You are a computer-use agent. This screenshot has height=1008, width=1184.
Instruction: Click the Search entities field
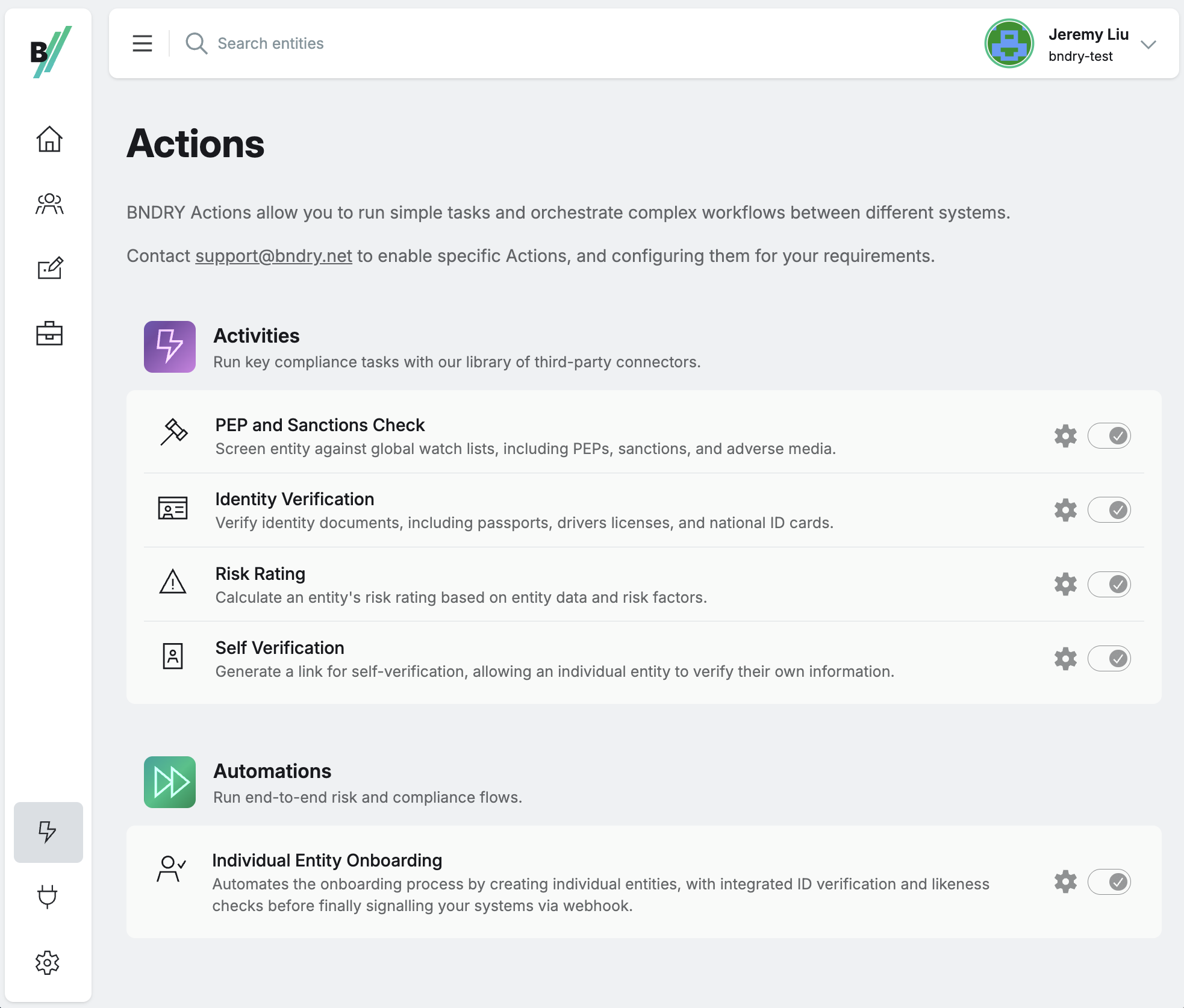(x=271, y=43)
